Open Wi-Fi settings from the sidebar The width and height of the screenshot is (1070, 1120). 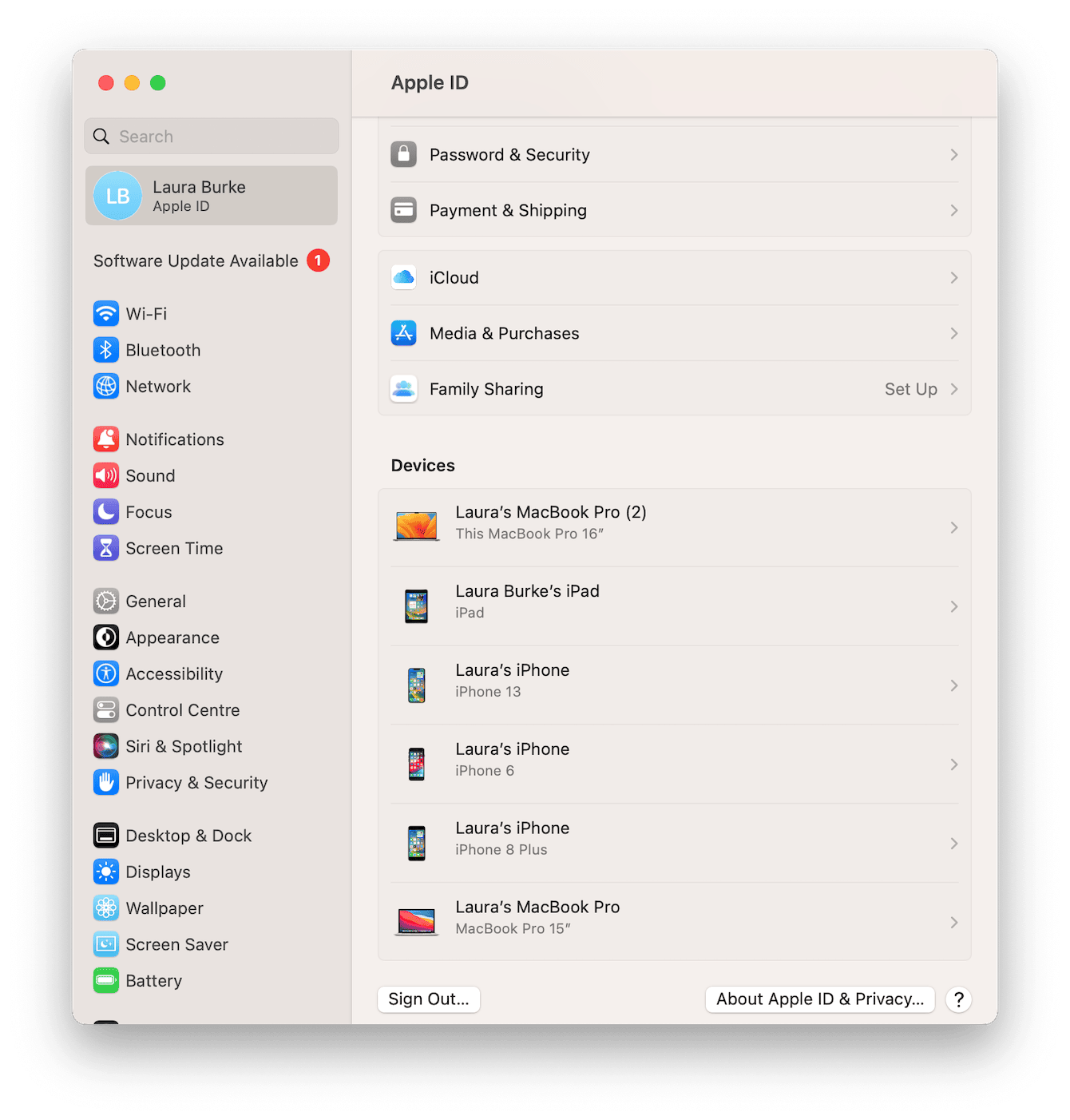145,313
